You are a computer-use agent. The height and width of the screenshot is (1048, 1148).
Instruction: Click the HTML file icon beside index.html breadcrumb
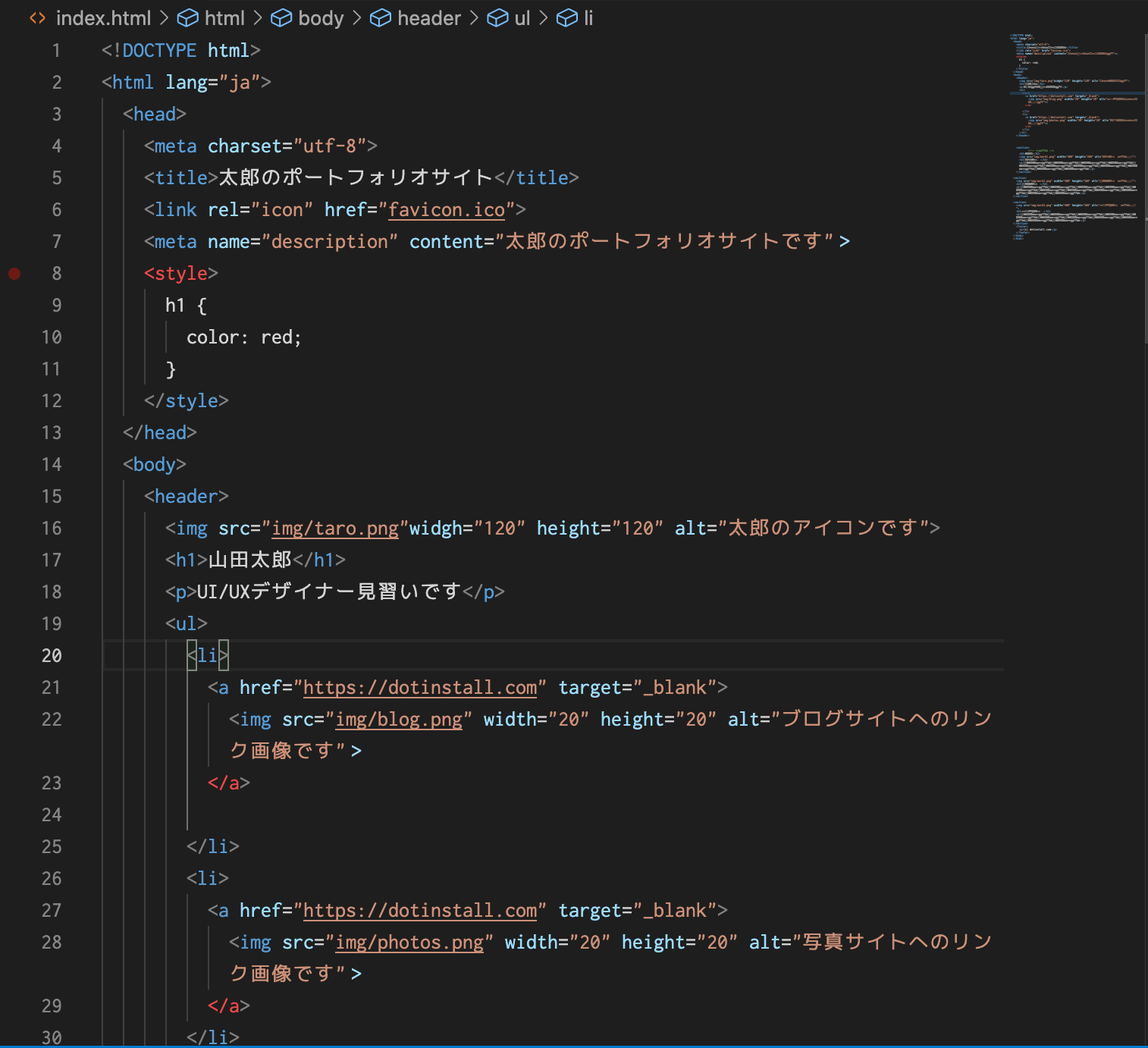pyautogui.click(x=37, y=17)
